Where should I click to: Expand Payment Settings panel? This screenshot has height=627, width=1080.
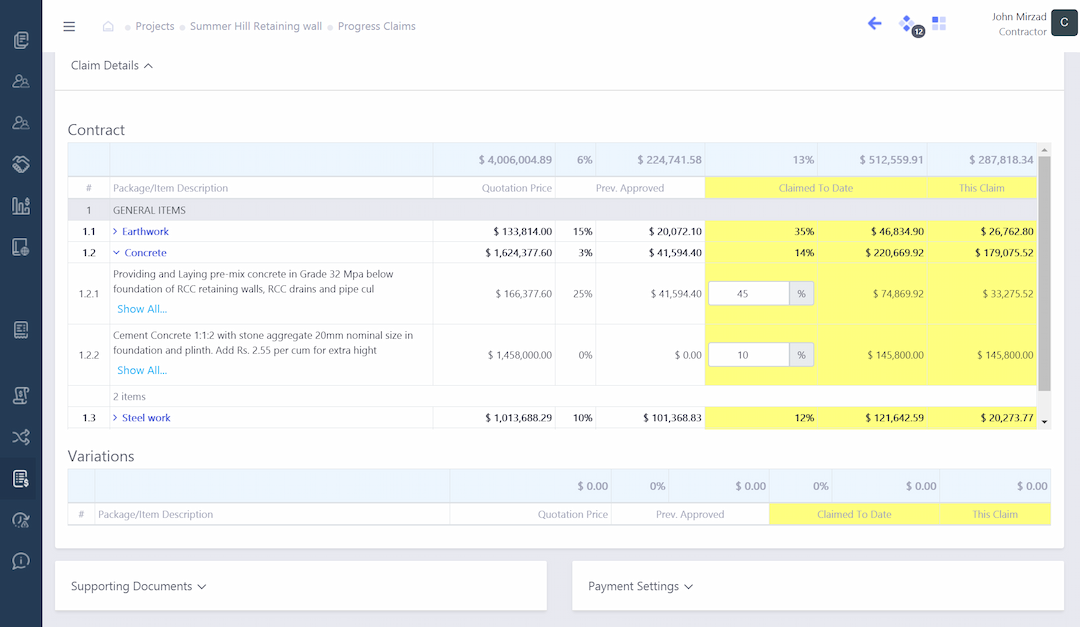click(641, 586)
